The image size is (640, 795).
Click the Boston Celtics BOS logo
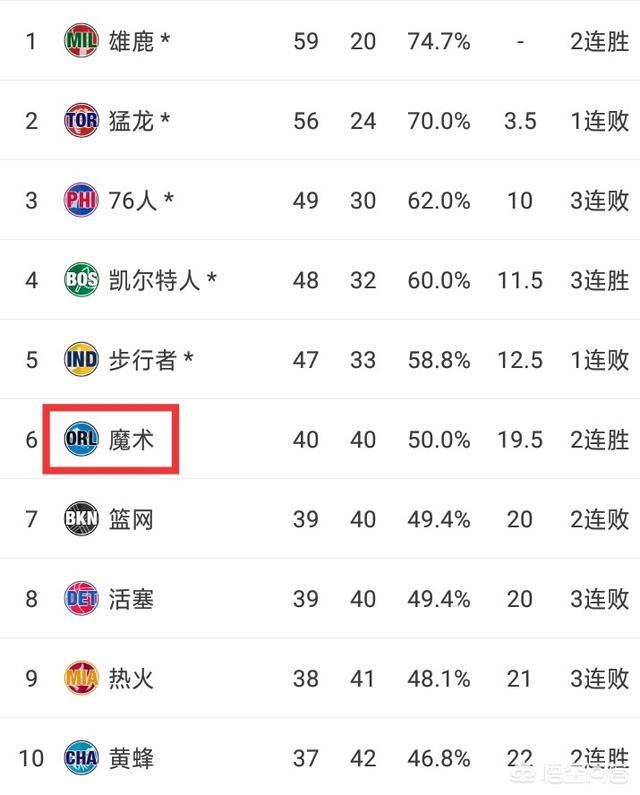[81, 279]
